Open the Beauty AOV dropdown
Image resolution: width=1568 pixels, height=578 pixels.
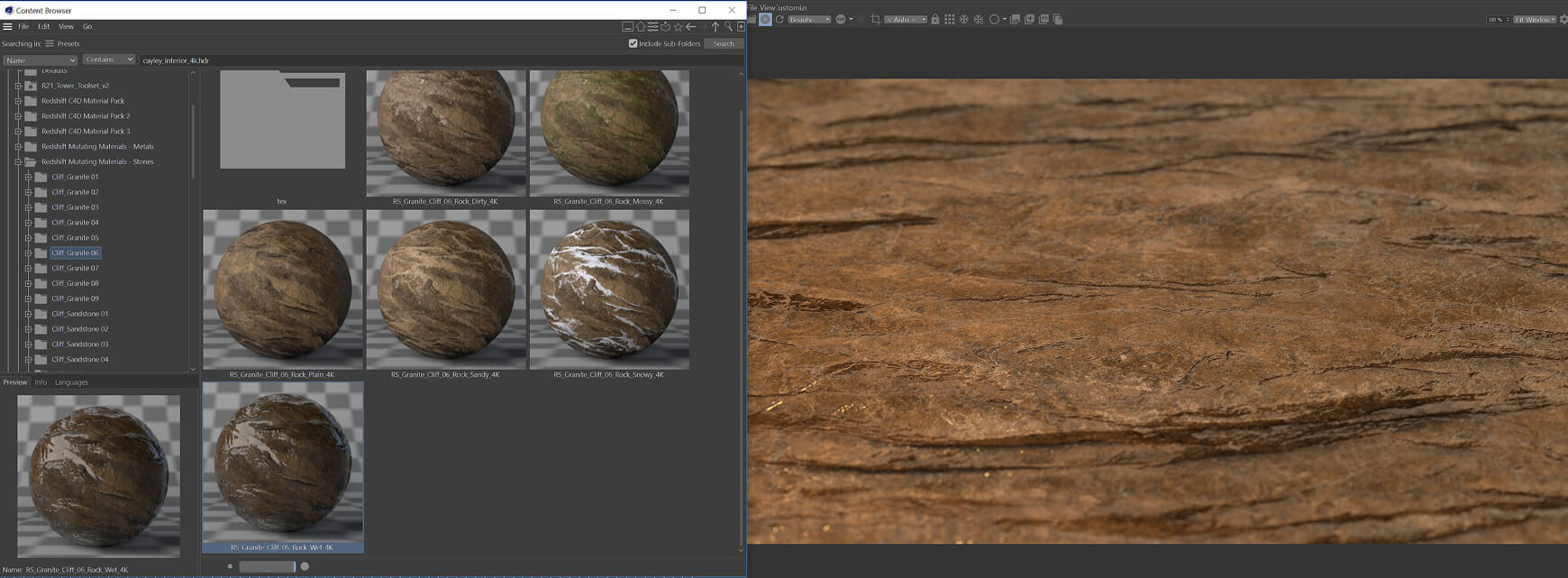point(809,19)
